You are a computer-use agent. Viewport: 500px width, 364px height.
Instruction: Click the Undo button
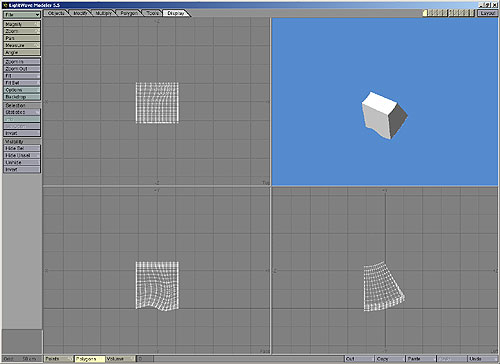482,359
